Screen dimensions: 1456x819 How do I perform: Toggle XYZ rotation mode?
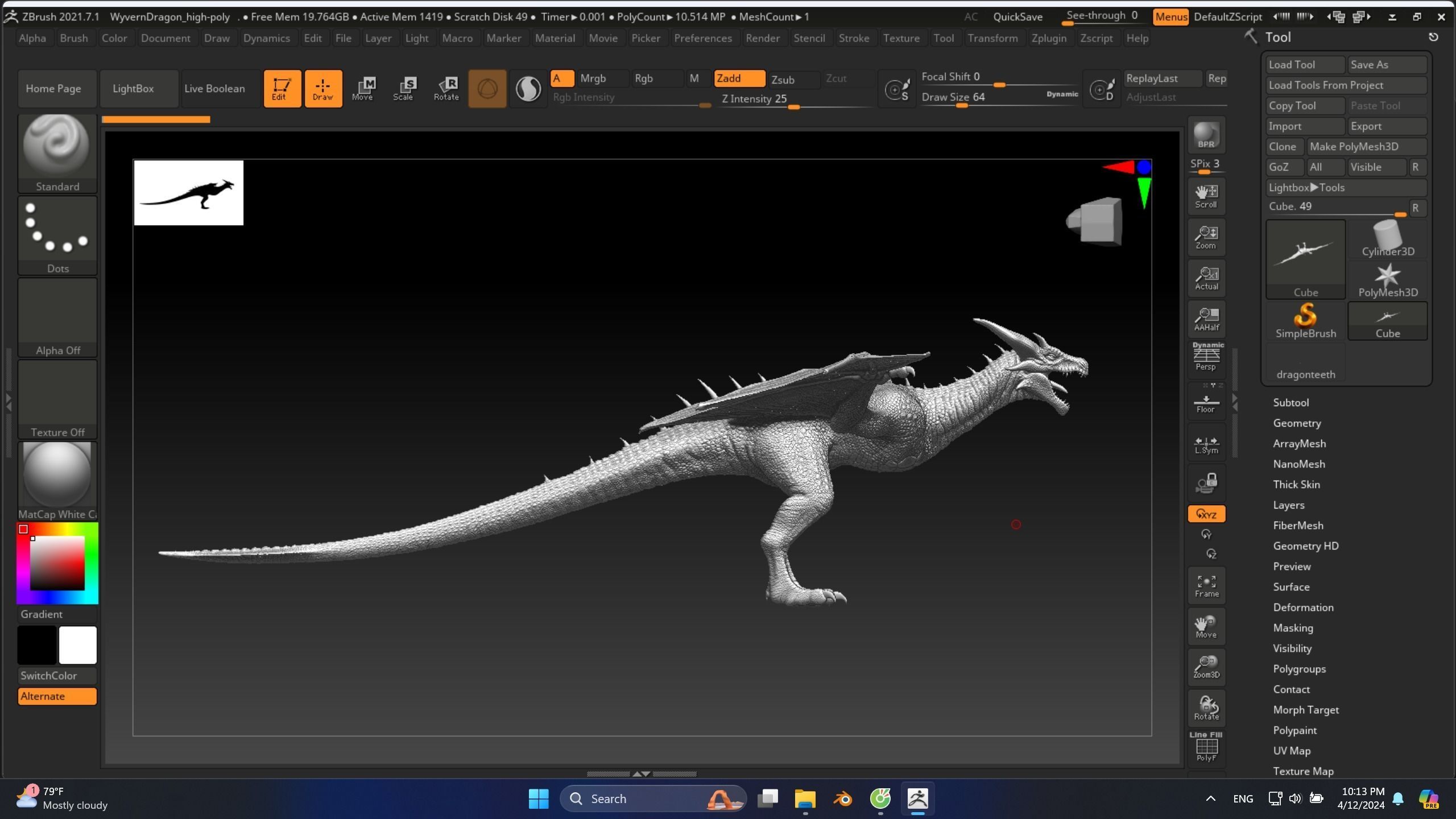(x=1206, y=514)
